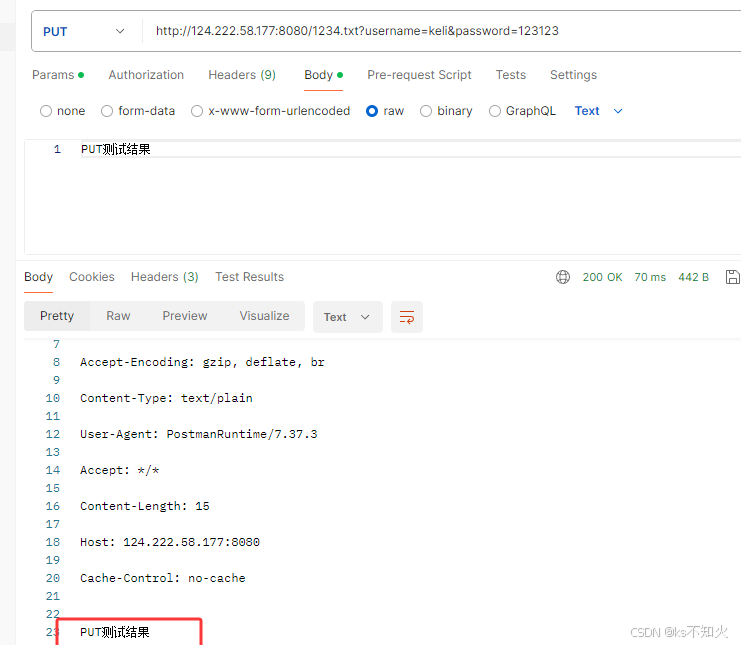741x645 pixels.
Task: Switch to Raw response view
Action: (x=118, y=316)
